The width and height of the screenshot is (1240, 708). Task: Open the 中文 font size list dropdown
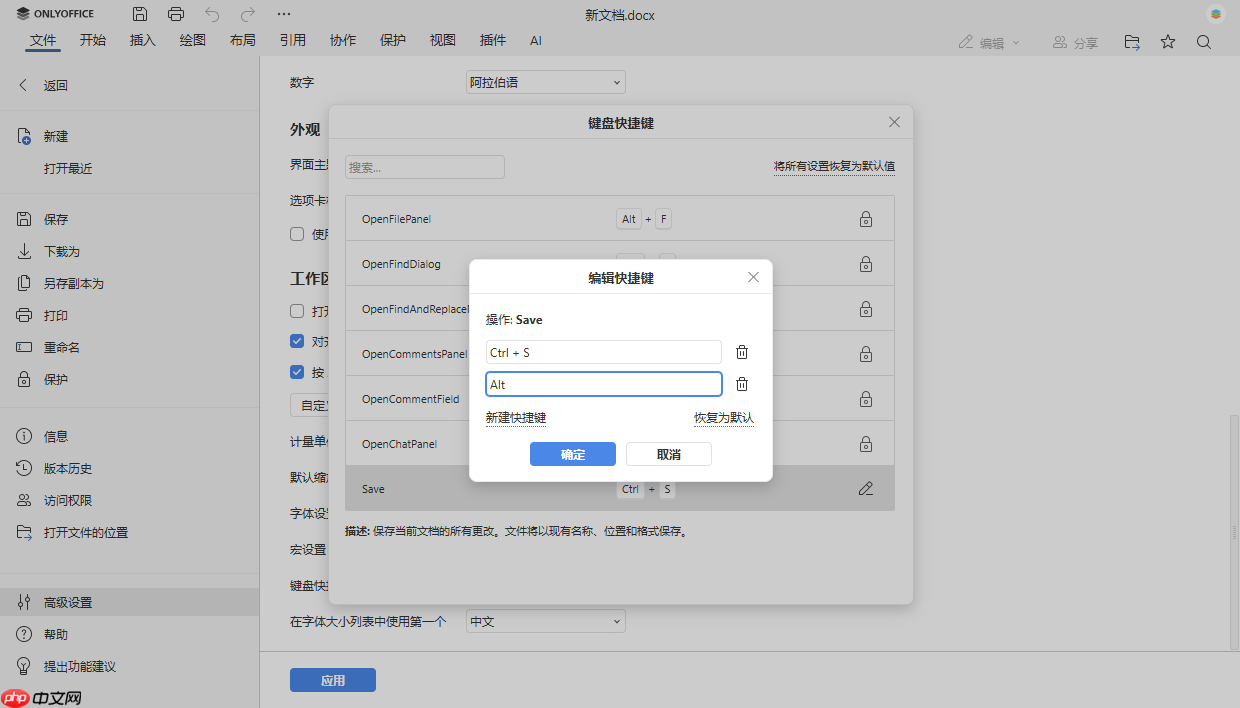[545, 620]
